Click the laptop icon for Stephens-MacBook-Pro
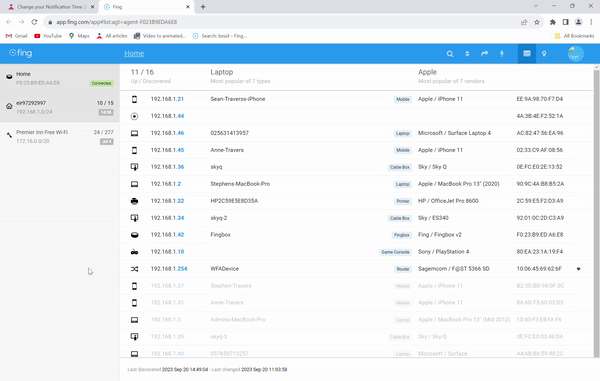The height and width of the screenshot is (381, 600). click(134, 184)
